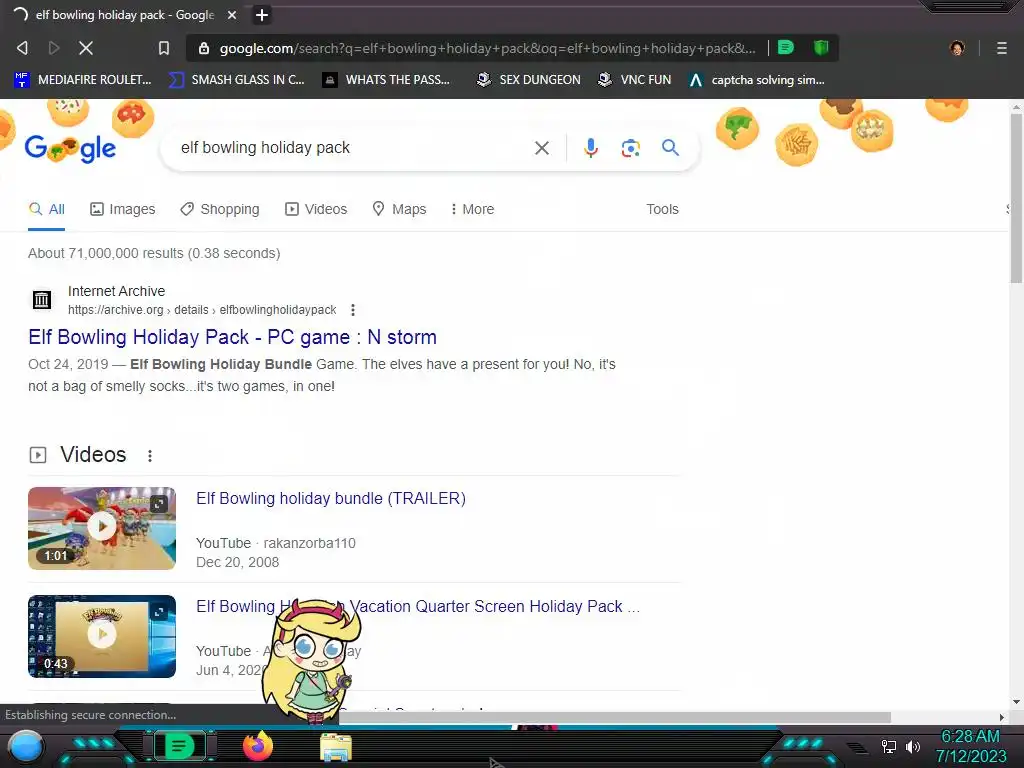Click the scroll right arrow on horizontal scrollbar

click(x=1002, y=717)
